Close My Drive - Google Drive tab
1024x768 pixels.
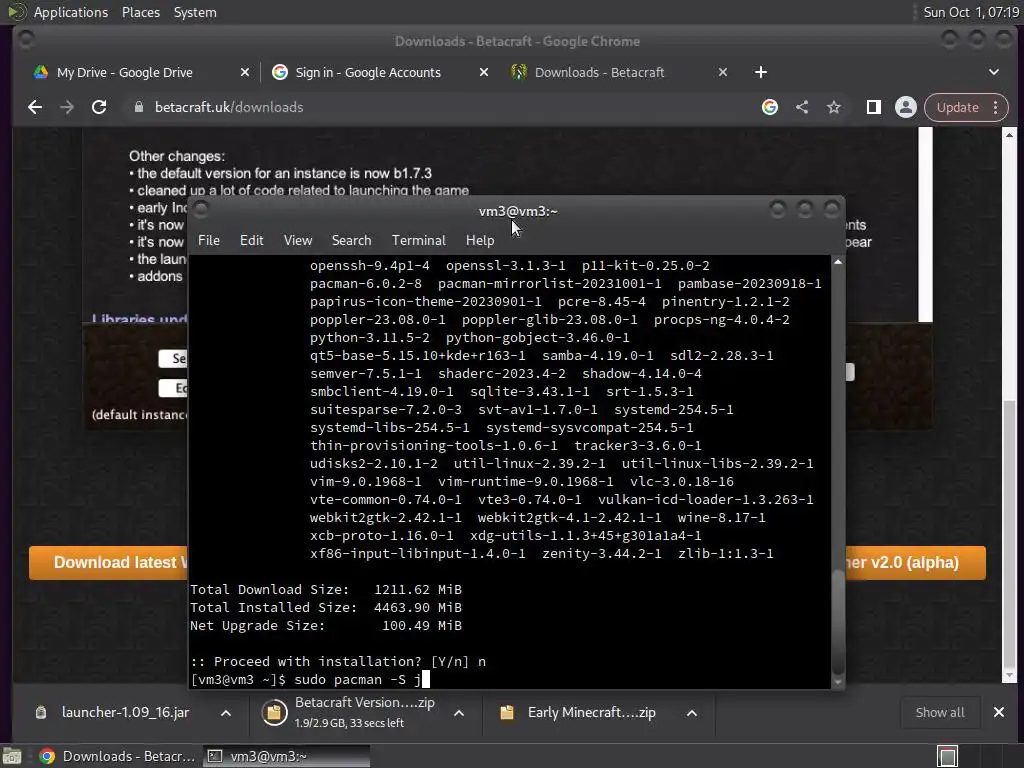[x=245, y=72]
